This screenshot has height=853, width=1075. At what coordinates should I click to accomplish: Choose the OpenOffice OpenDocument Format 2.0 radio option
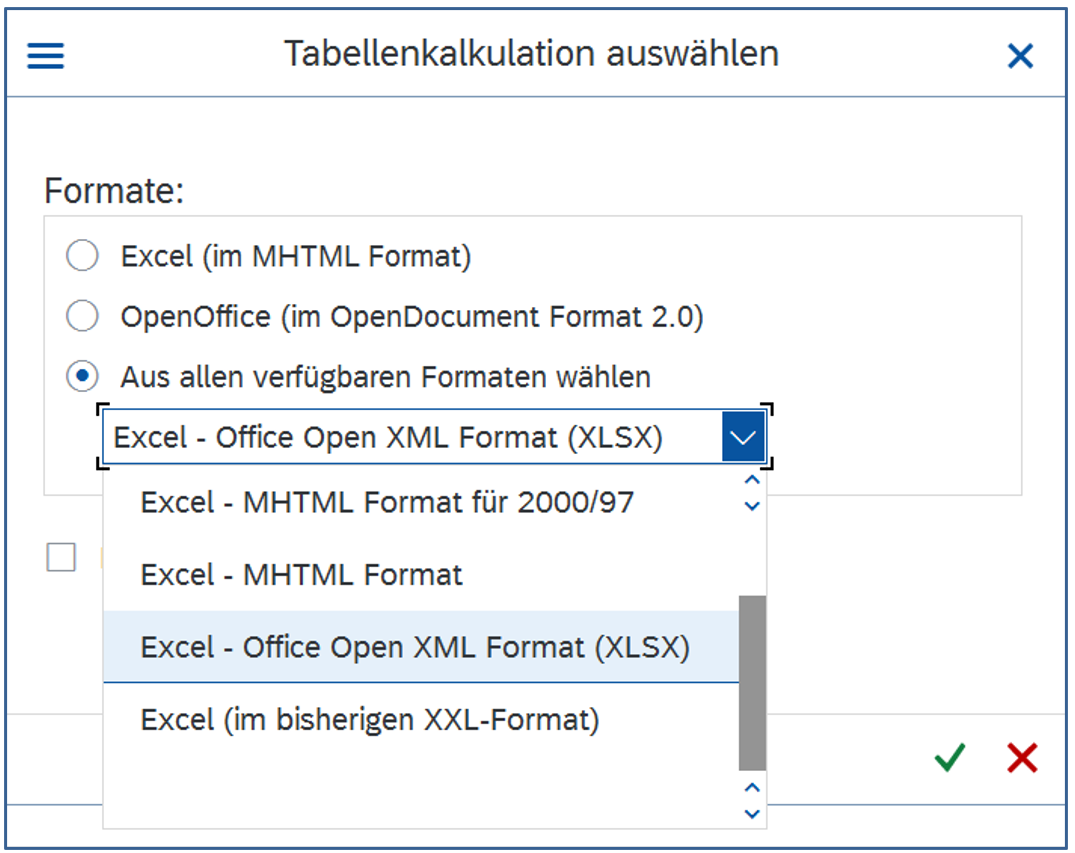pyautogui.click(x=82, y=316)
